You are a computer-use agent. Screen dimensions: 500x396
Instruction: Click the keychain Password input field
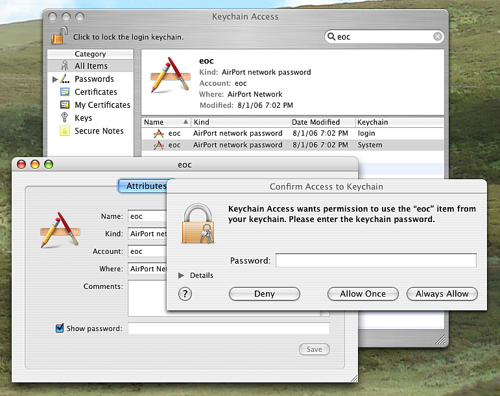376,260
